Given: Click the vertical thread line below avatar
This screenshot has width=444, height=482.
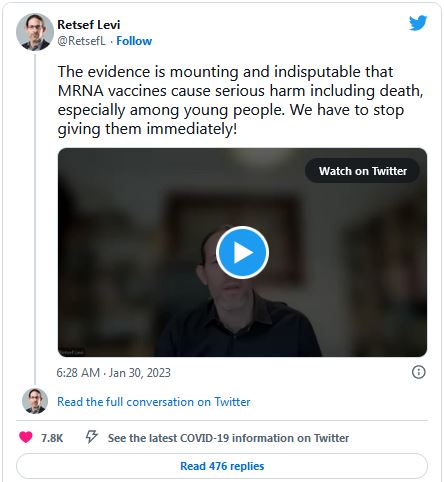Looking at the screenshot, I should coord(35,219).
